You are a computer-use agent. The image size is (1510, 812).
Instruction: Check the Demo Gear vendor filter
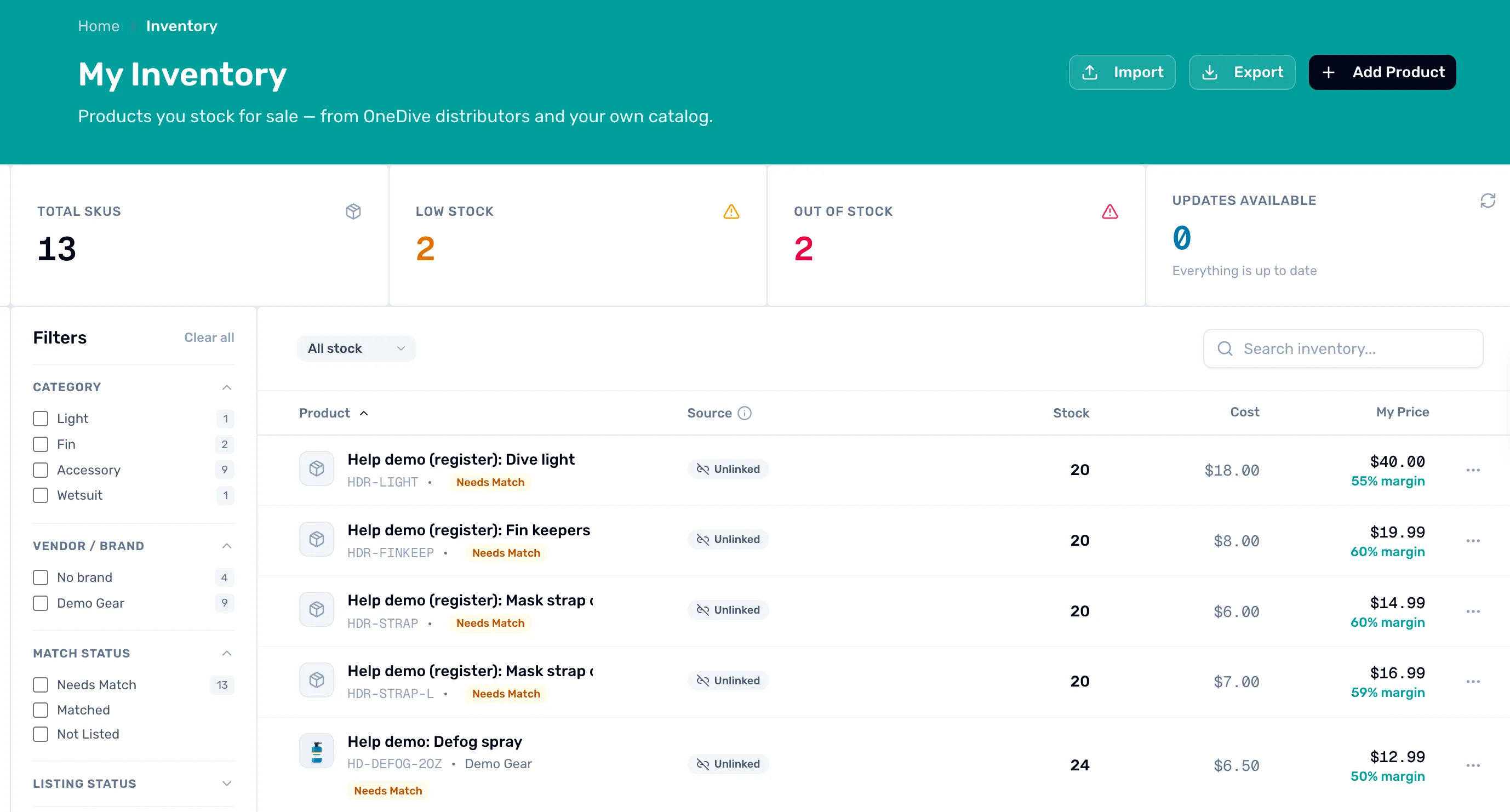click(41, 603)
